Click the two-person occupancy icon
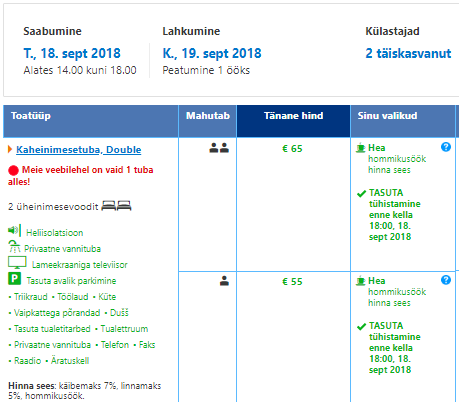Screen dimensions: 459x402 click(x=219, y=148)
